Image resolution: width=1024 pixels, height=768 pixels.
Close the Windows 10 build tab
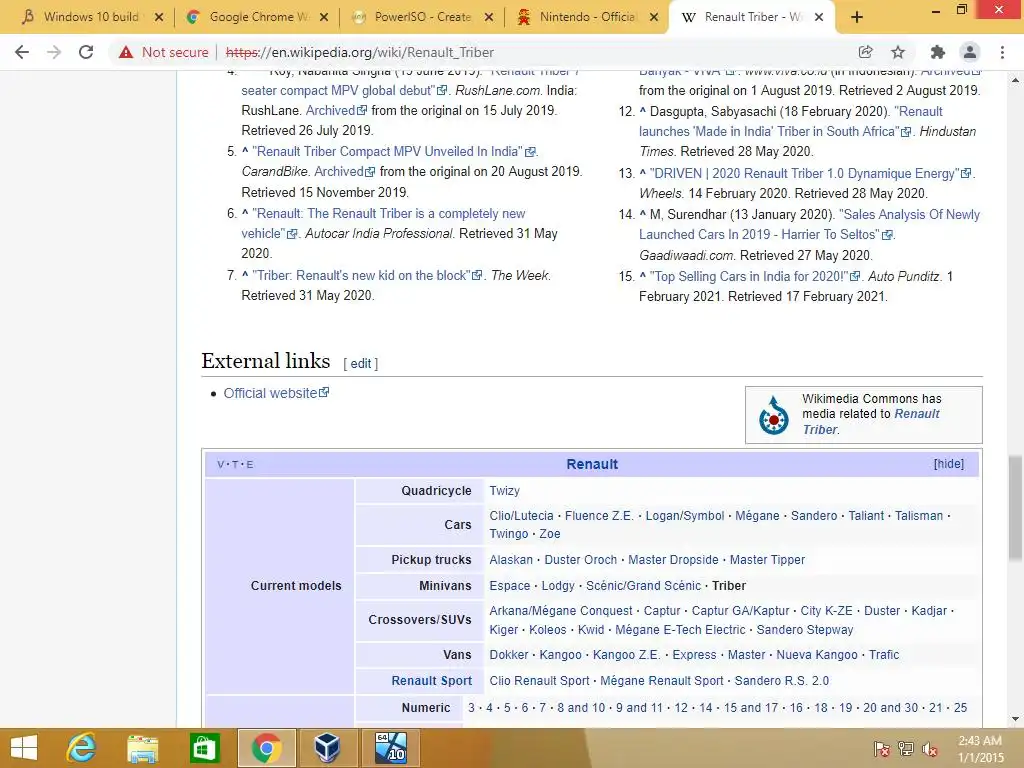pyautogui.click(x=159, y=18)
